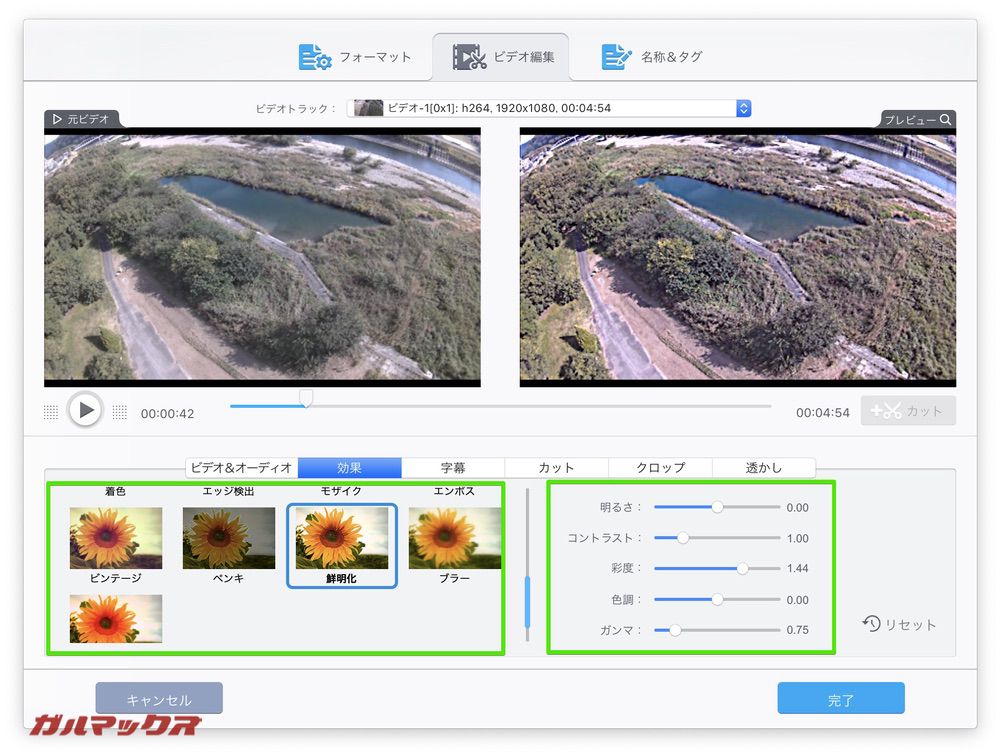The height and width of the screenshot is (756, 1000).
Task: Click the エンボス effect thumbnail
Action: (x=455, y=490)
